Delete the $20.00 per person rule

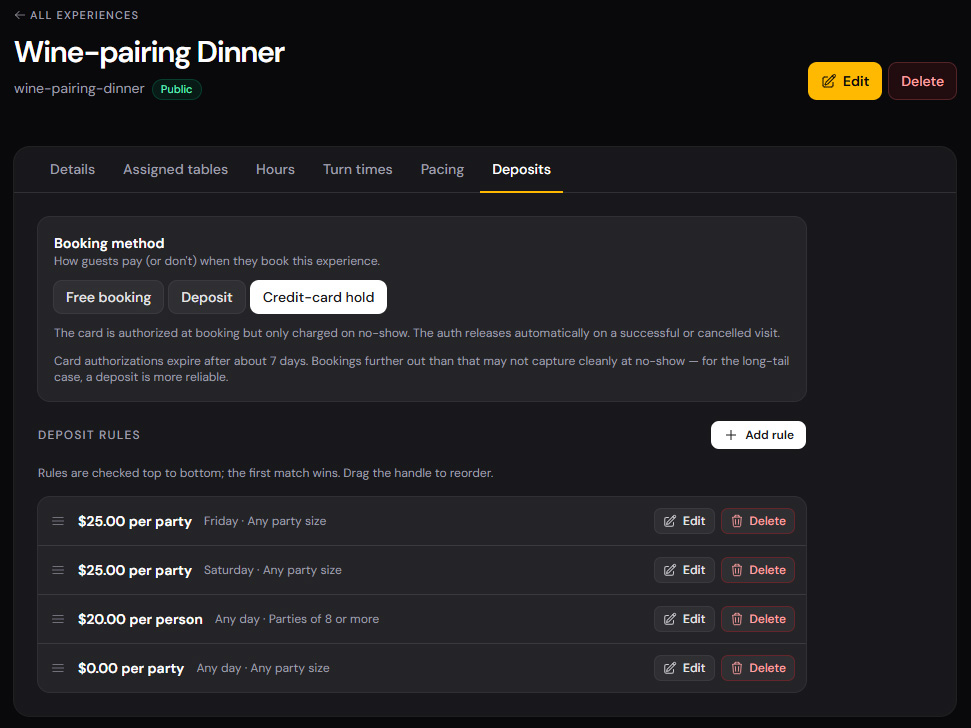coord(758,619)
